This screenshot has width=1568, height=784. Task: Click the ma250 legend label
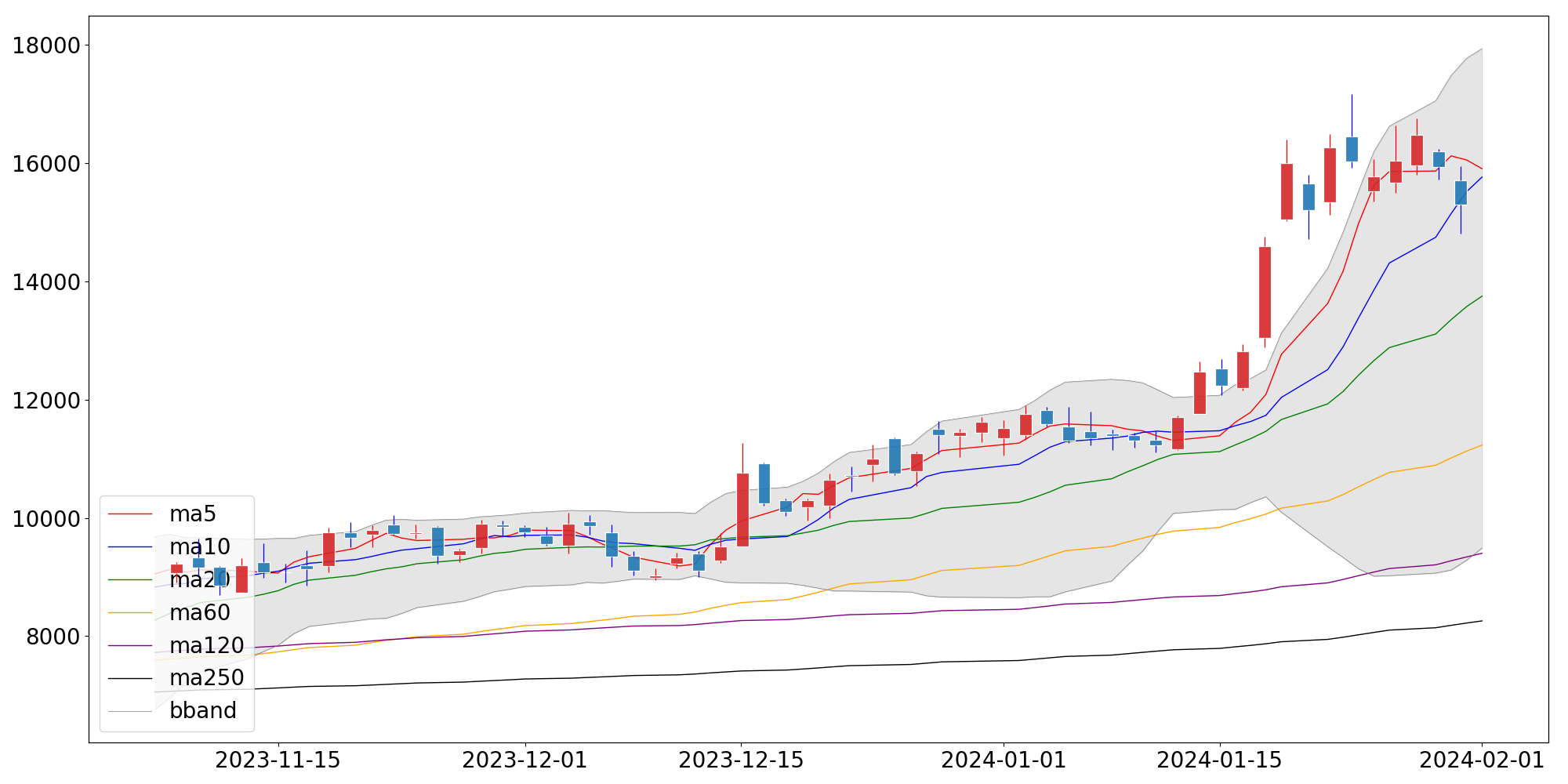click(207, 678)
